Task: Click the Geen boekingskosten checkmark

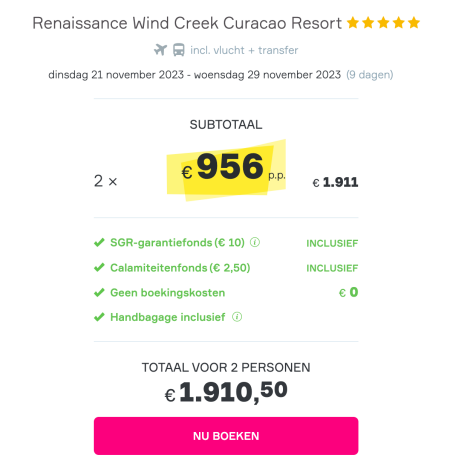Action: (99, 292)
